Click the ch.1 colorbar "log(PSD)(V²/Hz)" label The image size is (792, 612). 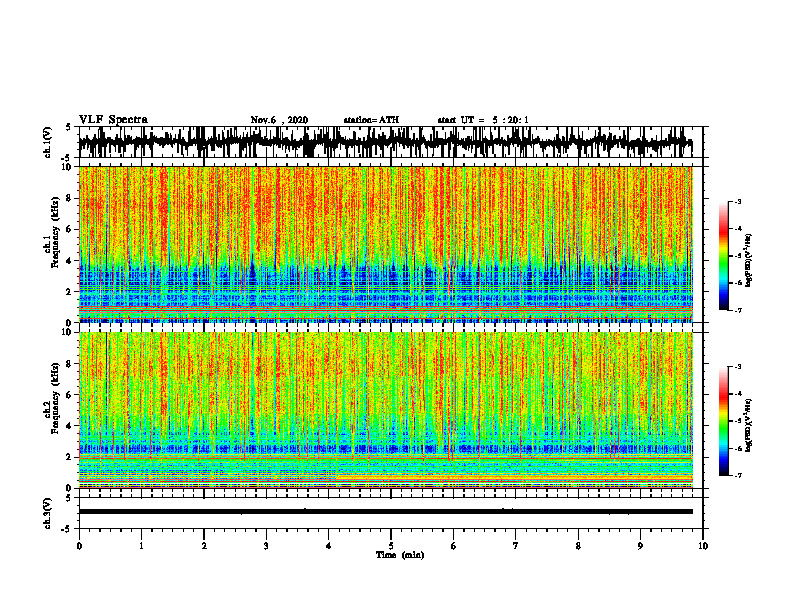pyautogui.click(x=749, y=260)
